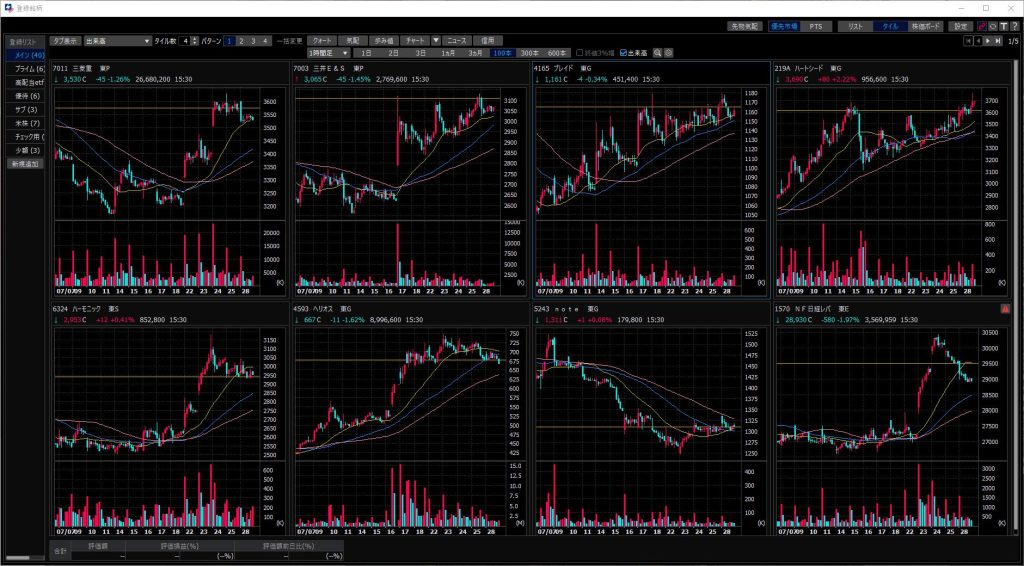Click the T text icon in top-right toolbar
This screenshot has height=566, width=1024.
(x=1003, y=26)
